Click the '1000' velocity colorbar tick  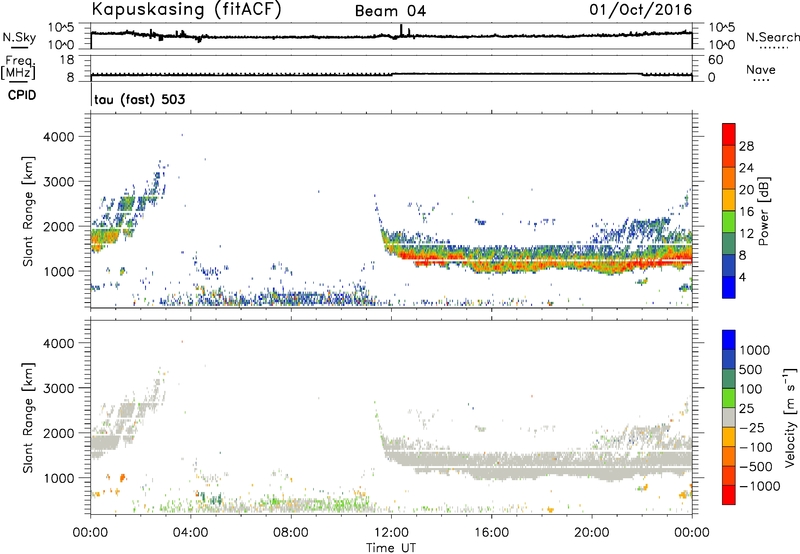click(x=754, y=350)
